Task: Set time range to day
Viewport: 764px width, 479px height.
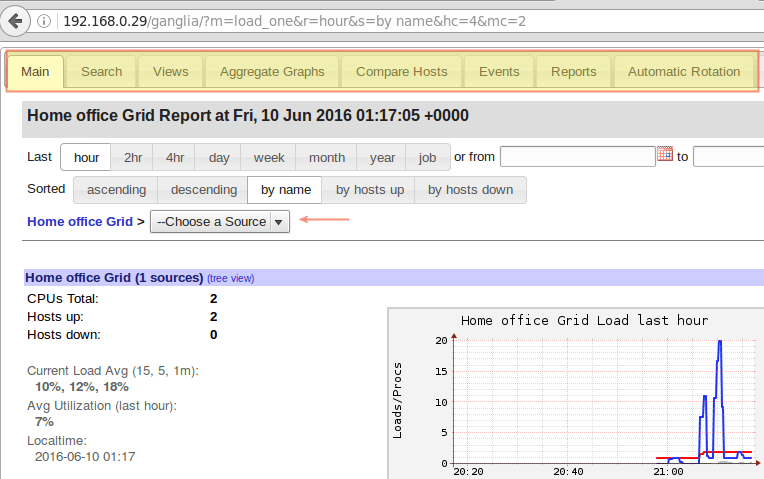Action: (x=219, y=158)
